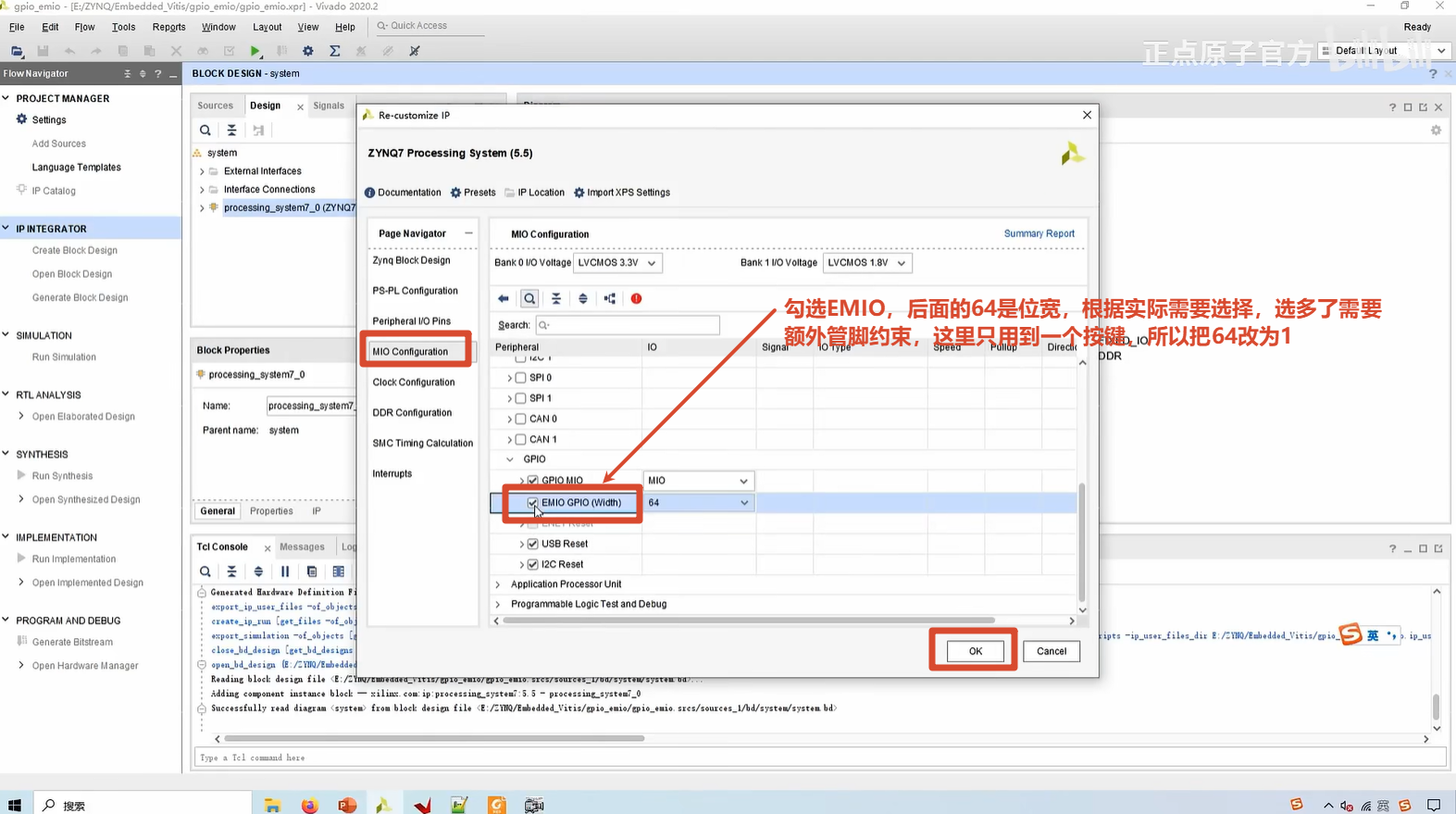Enable the SPI 1 checkbox
The image size is (1456, 814).
pyautogui.click(x=520, y=398)
